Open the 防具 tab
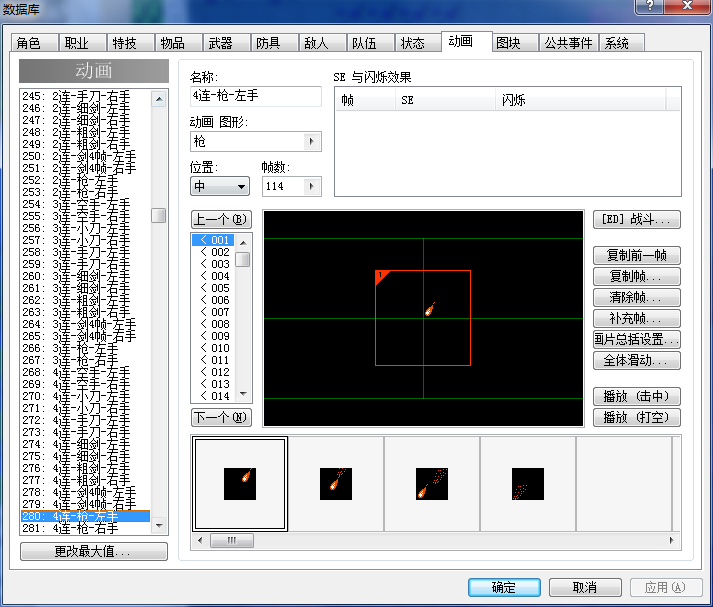 coord(275,43)
